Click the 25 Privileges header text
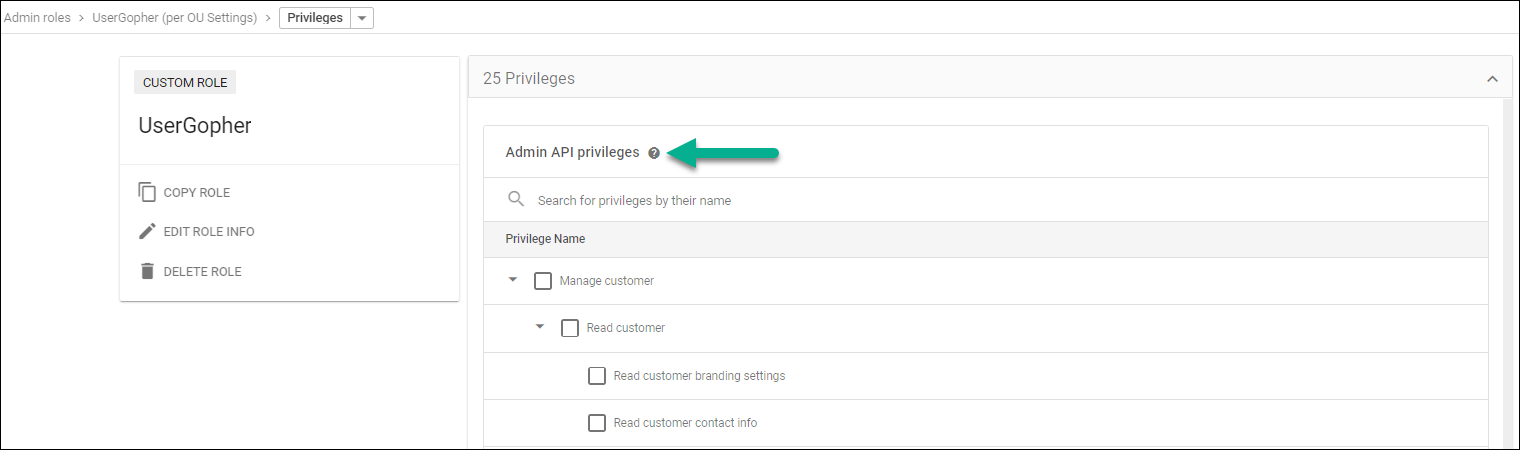Image resolution: width=1520 pixels, height=450 pixels. 529,78
